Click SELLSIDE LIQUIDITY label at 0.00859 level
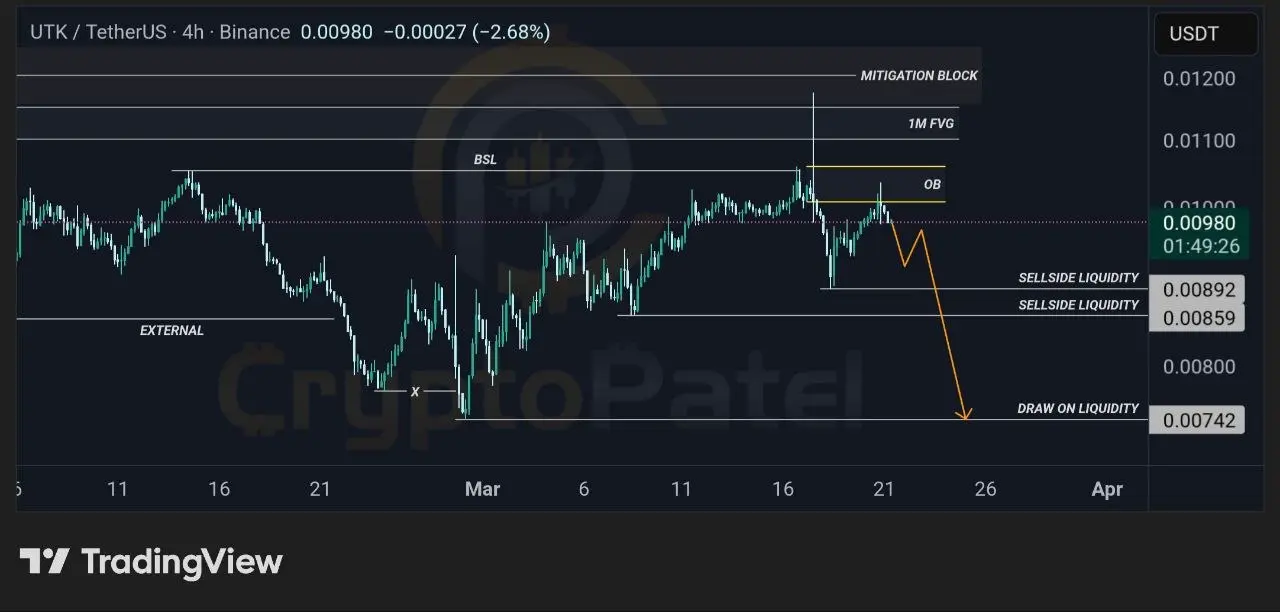1280x612 pixels. (x=1078, y=305)
